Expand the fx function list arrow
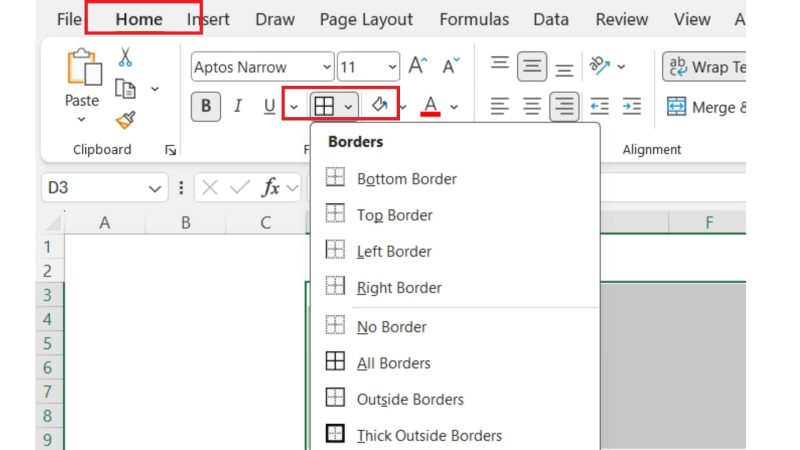Image resolution: width=800 pixels, height=450 pixels. tap(293, 188)
